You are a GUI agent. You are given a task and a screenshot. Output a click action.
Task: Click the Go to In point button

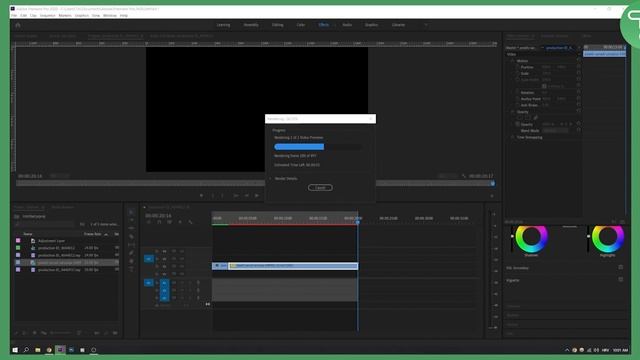236,196
